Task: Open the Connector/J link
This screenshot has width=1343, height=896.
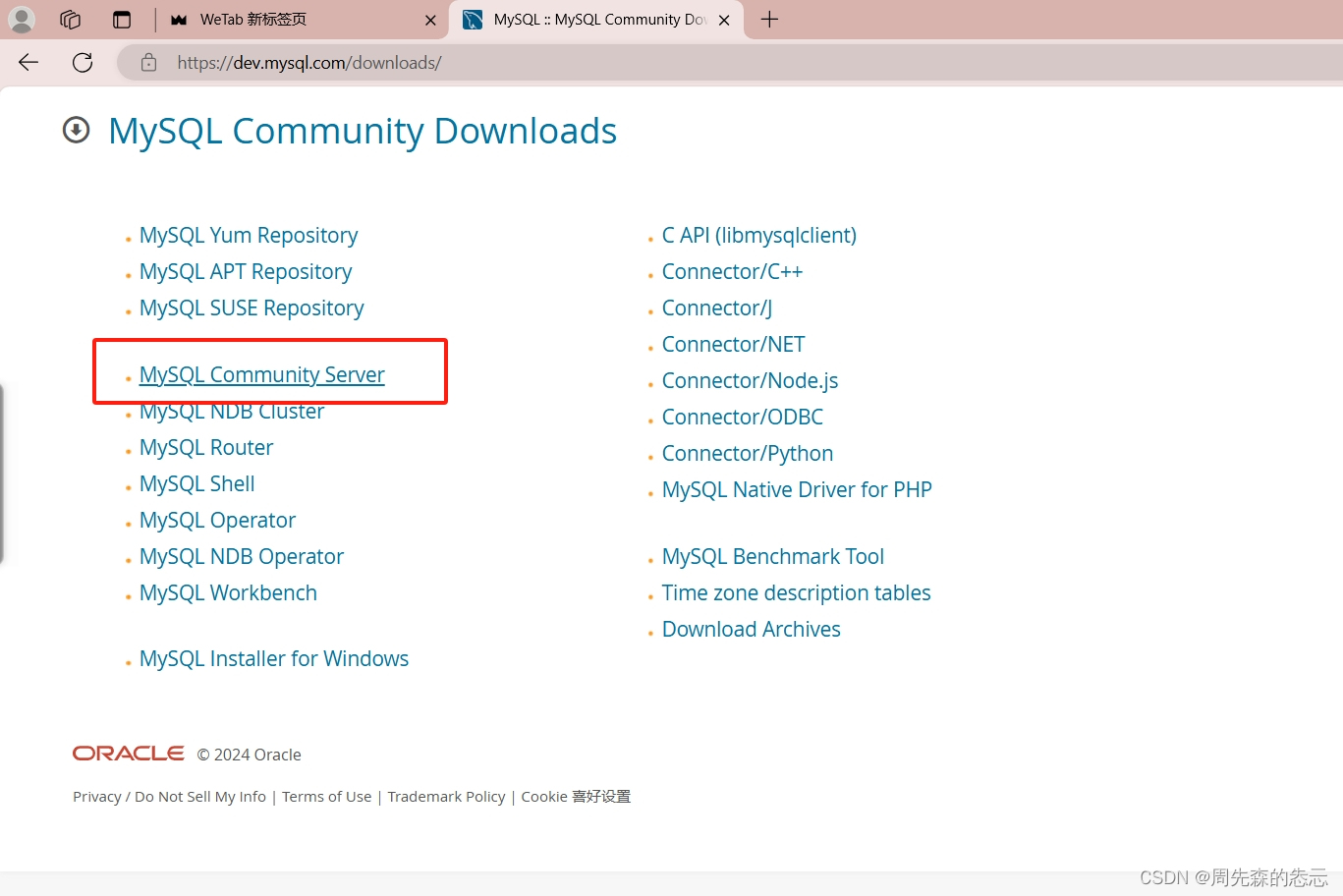Action: tap(717, 308)
